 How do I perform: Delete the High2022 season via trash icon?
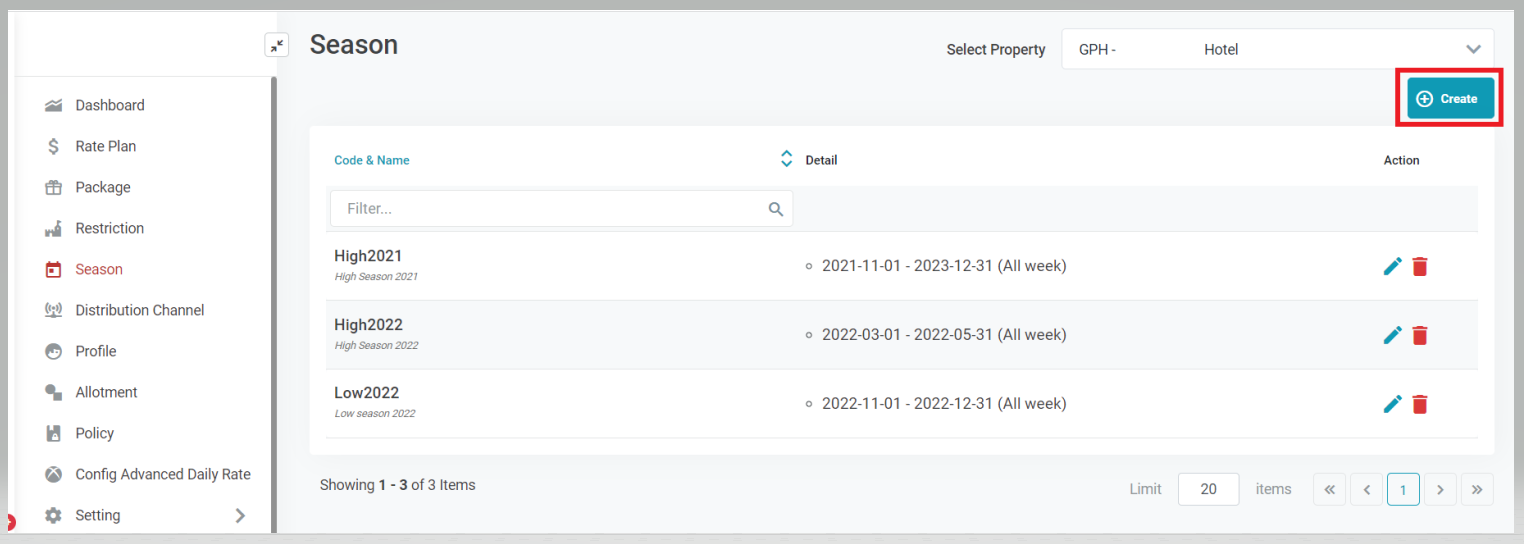1420,335
